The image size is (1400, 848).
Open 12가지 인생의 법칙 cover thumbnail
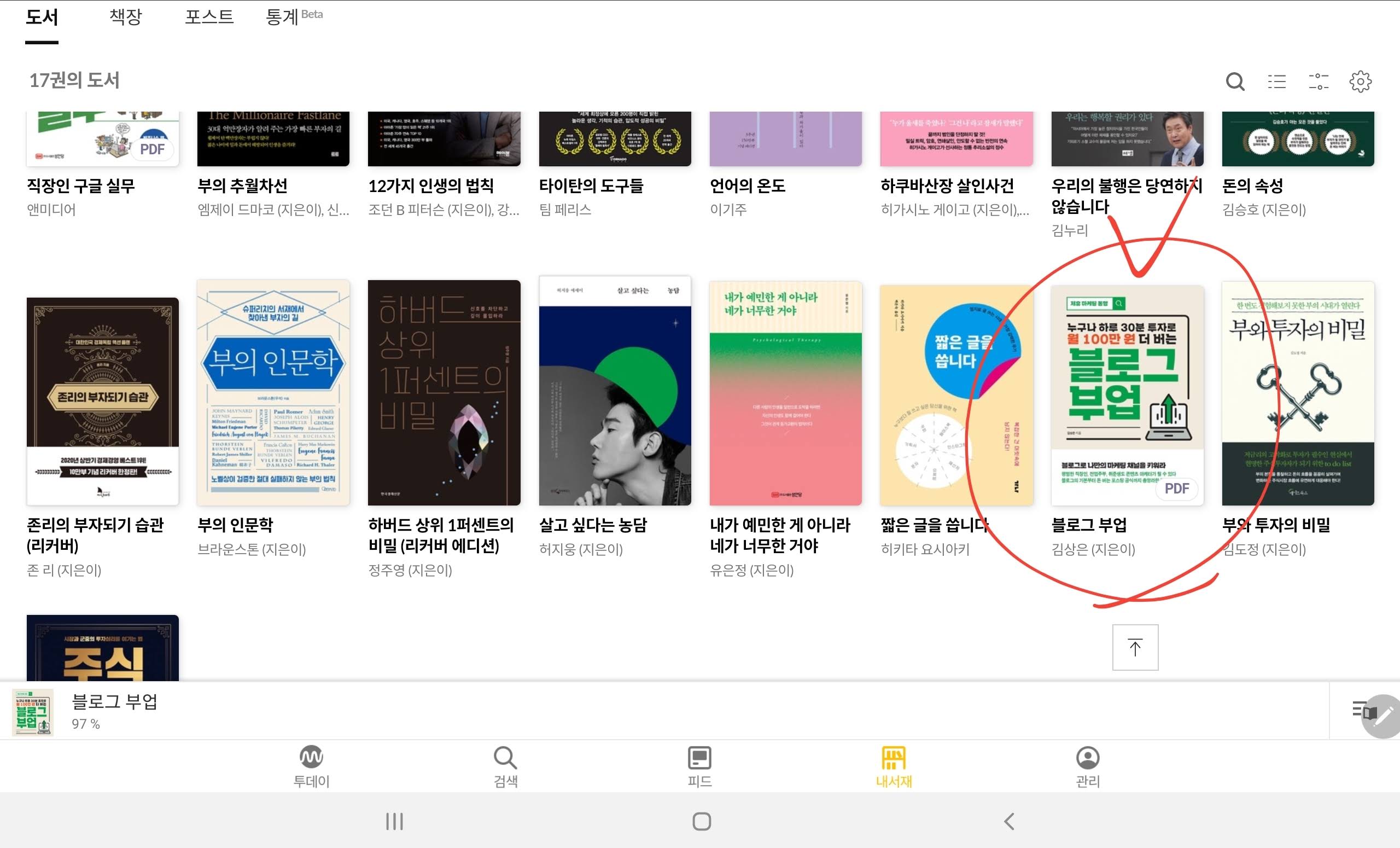point(444,138)
